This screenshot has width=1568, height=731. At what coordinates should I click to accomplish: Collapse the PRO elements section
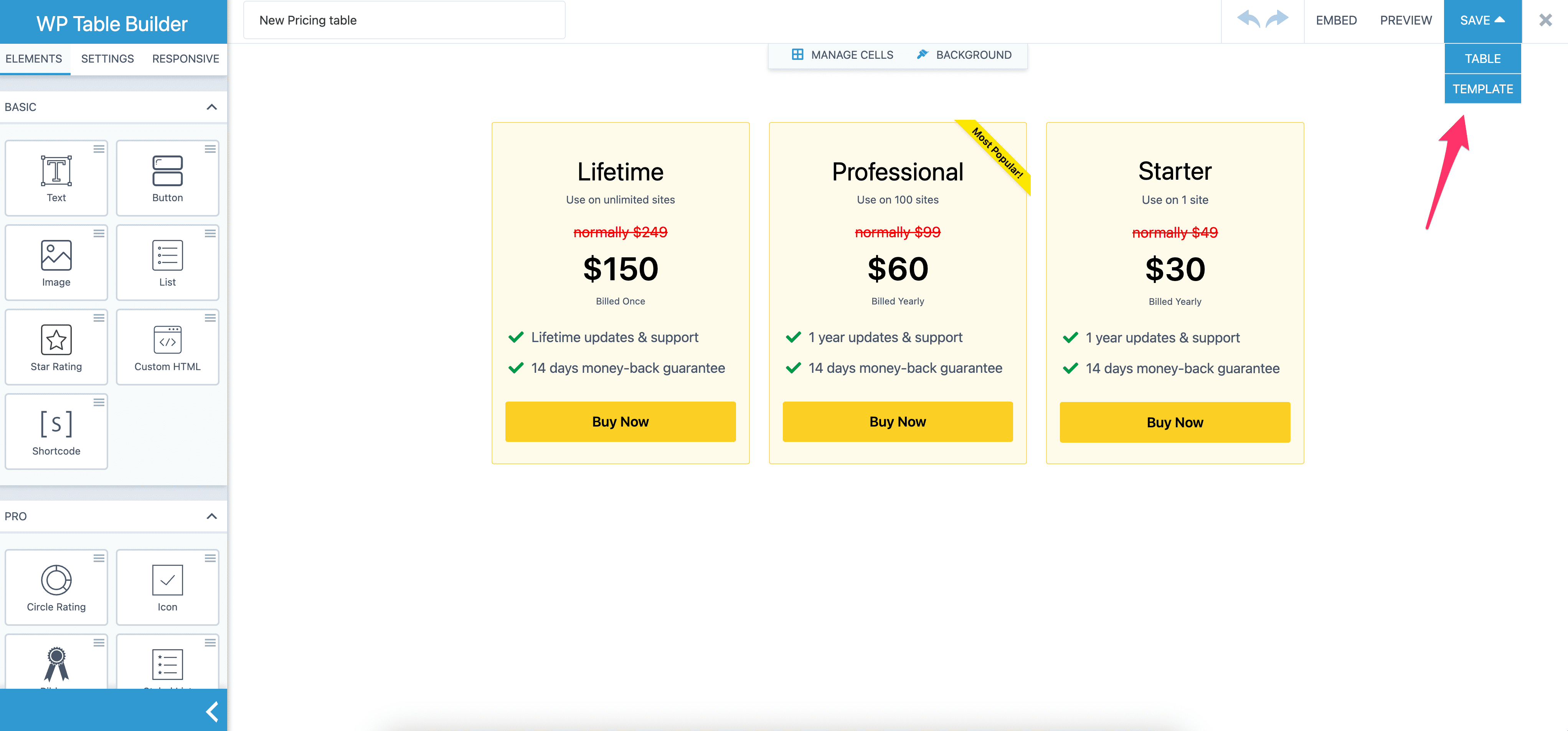[211, 516]
